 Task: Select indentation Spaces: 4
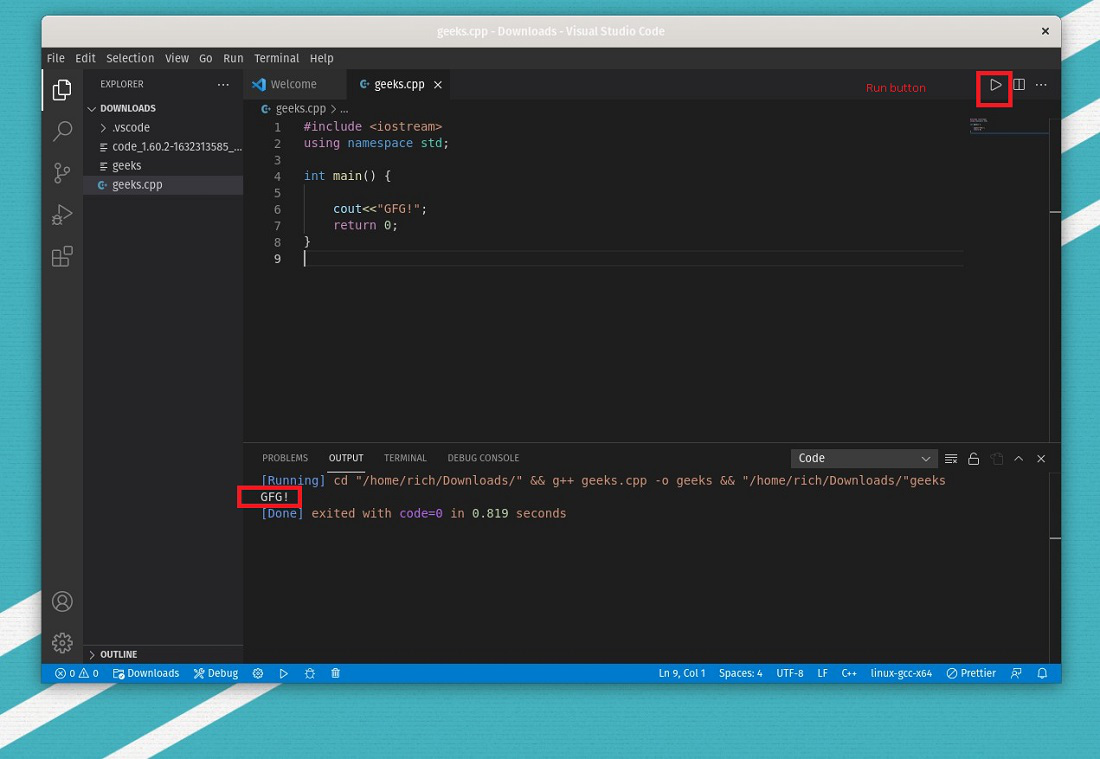coord(740,673)
